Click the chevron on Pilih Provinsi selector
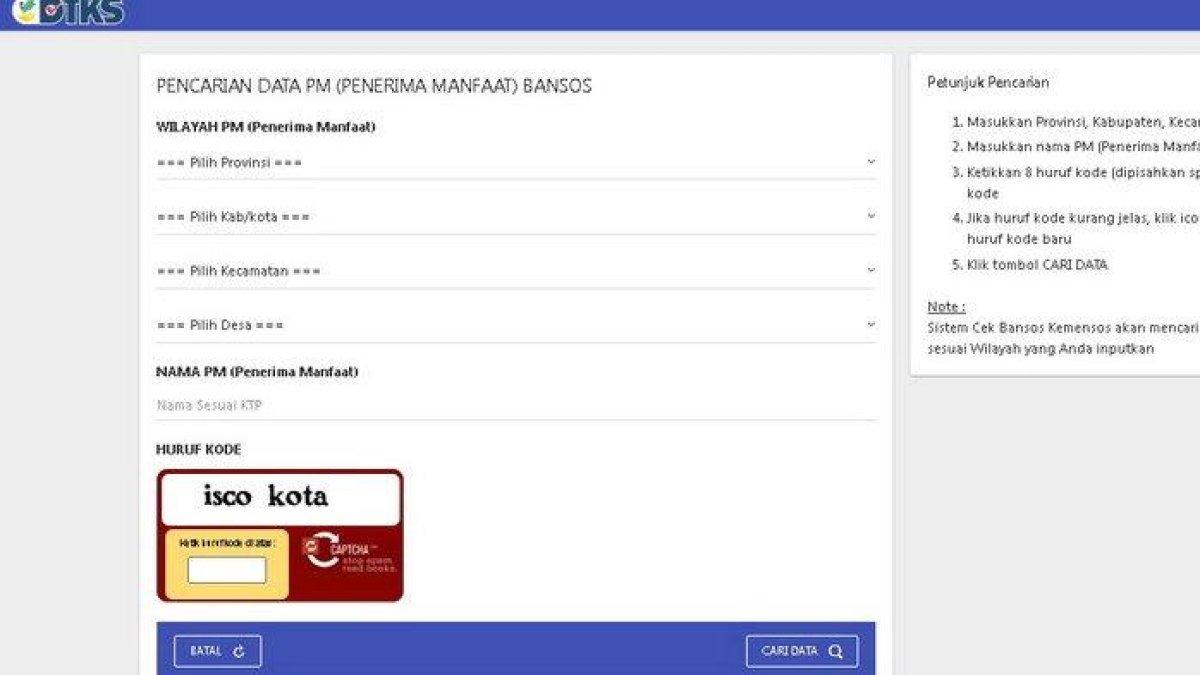Screen dimensions: 1200x675 pyautogui.click(x=870, y=161)
